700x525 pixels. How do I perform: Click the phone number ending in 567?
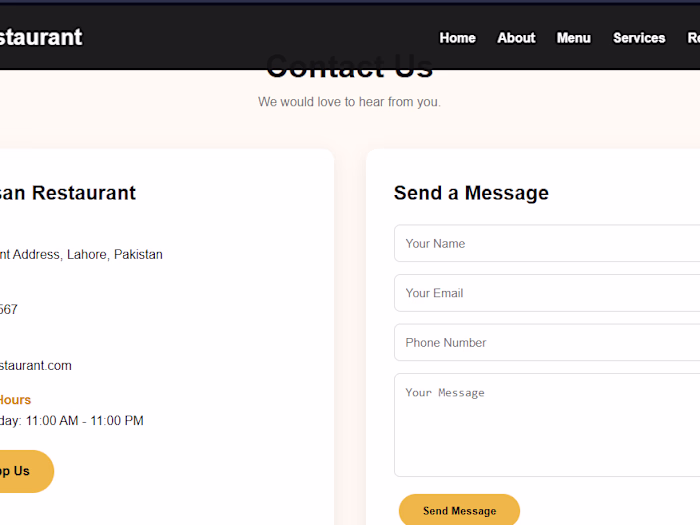9,309
